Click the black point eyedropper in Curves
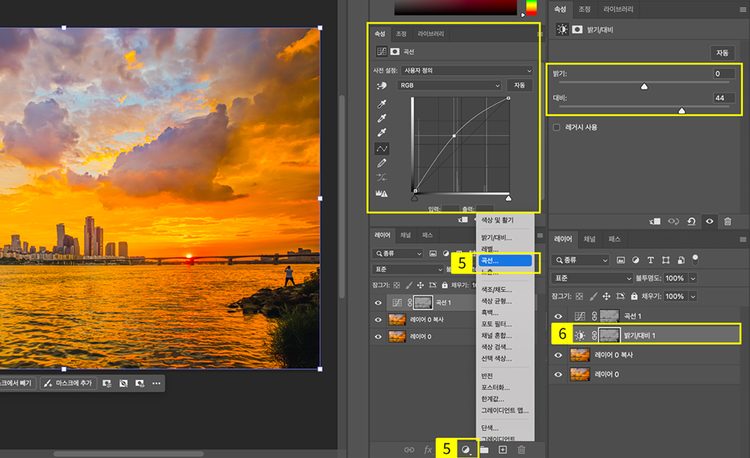The image size is (750, 458). pos(382,103)
